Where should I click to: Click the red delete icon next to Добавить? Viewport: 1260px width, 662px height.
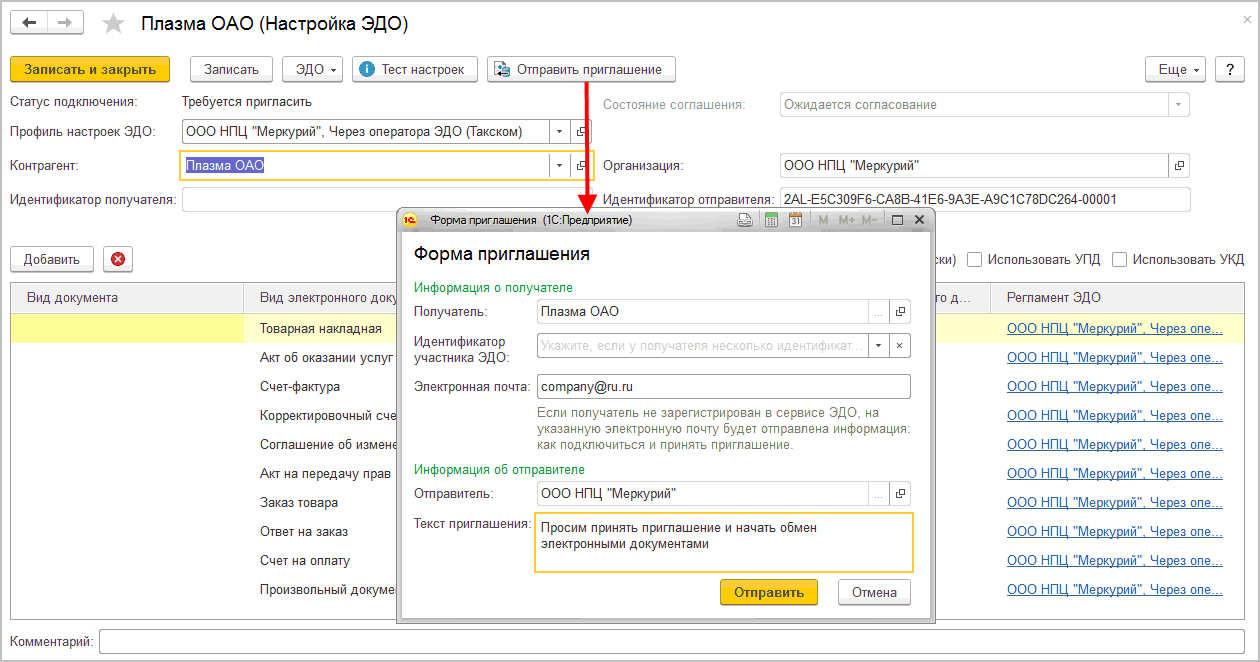coord(118,259)
